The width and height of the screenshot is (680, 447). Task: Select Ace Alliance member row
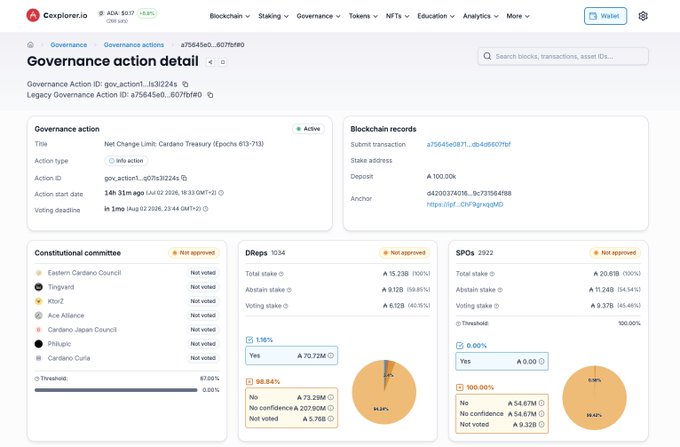pyautogui.click(x=127, y=316)
